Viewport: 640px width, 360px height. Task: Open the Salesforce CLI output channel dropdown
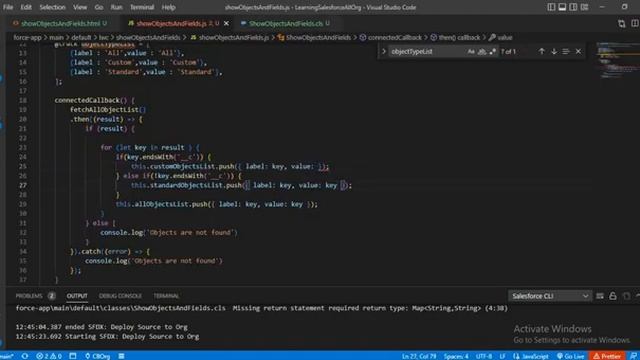(550, 296)
